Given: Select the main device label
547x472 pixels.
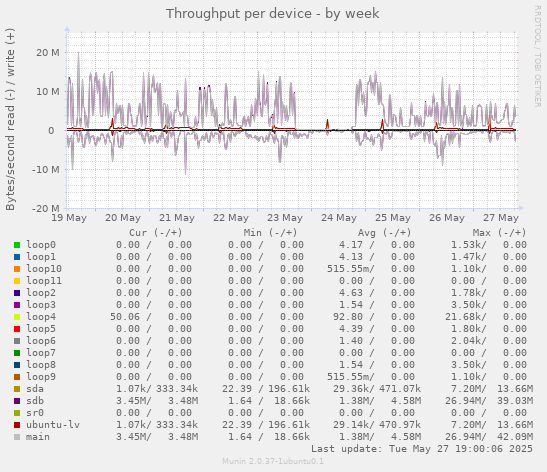Looking at the screenshot, I should coord(38,437).
